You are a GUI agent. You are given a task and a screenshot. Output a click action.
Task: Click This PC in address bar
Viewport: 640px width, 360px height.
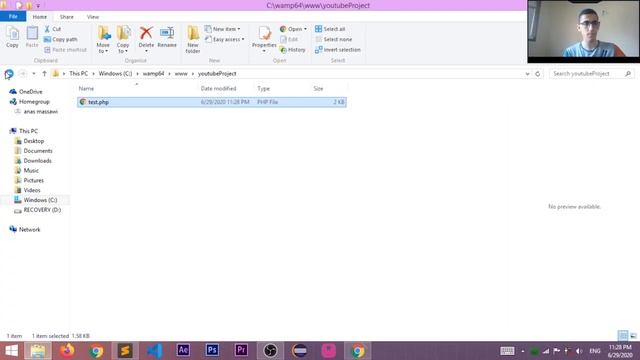pyautogui.click(x=78, y=74)
